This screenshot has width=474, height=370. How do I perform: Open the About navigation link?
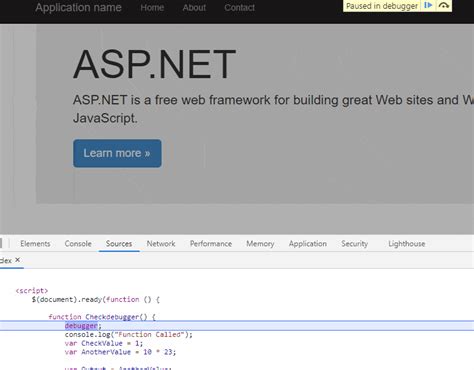pos(194,7)
